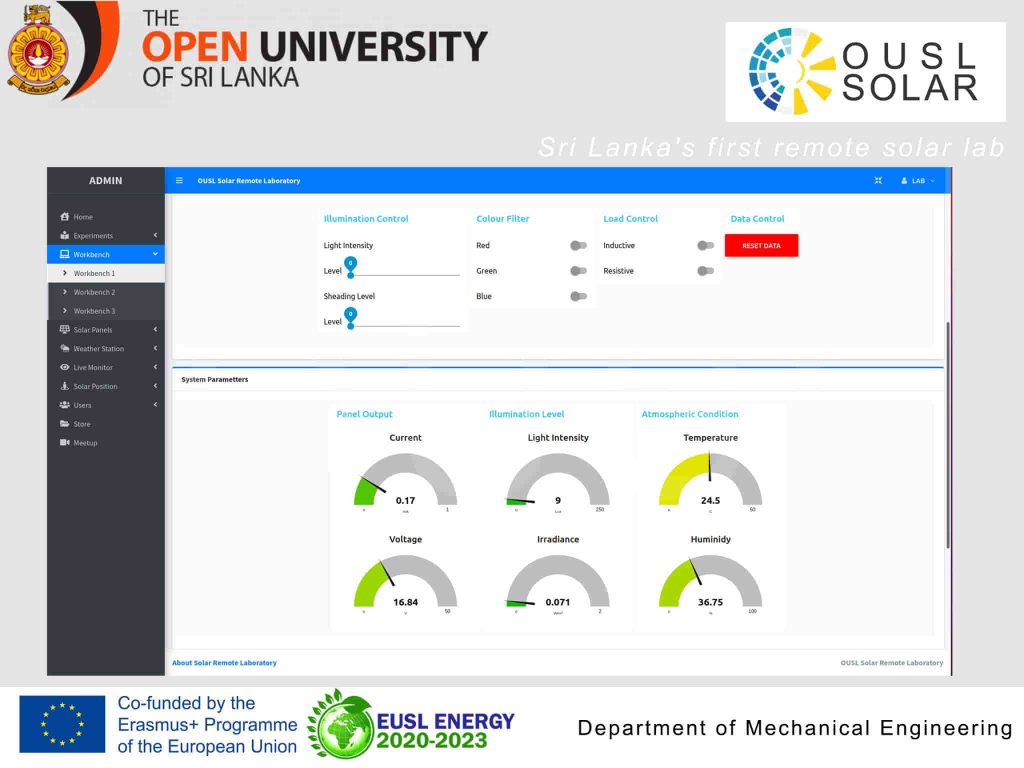1024x768 pixels.
Task: Enable the Resistive load switch
Action: tap(705, 271)
